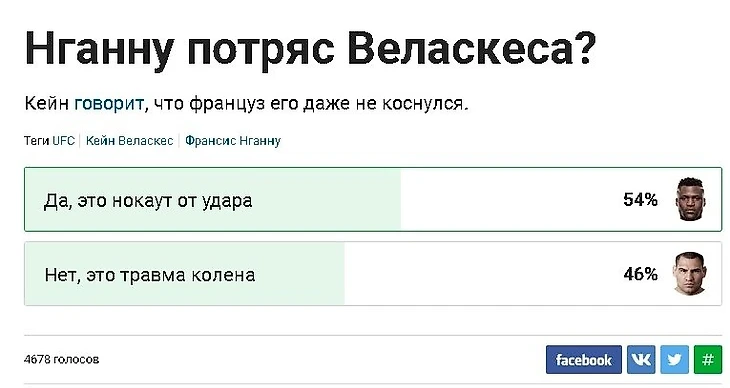Click Ngannou's face next to 54%
Image resolution: width=730 pixels, height=388 pixels.
691,199
